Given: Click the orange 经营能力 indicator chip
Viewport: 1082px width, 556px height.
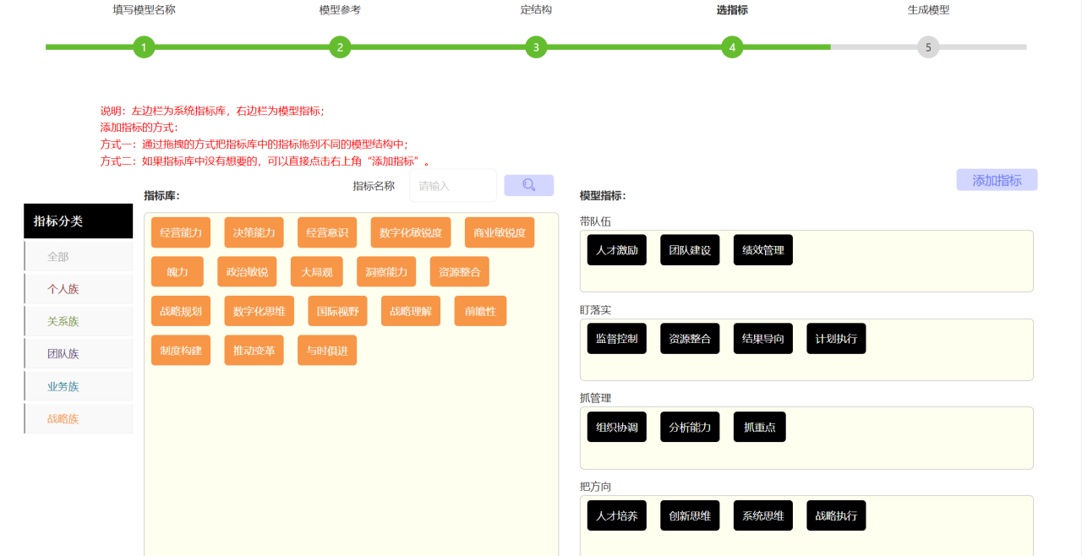Looking at the screenshot, I should click(x=181, y=232).
